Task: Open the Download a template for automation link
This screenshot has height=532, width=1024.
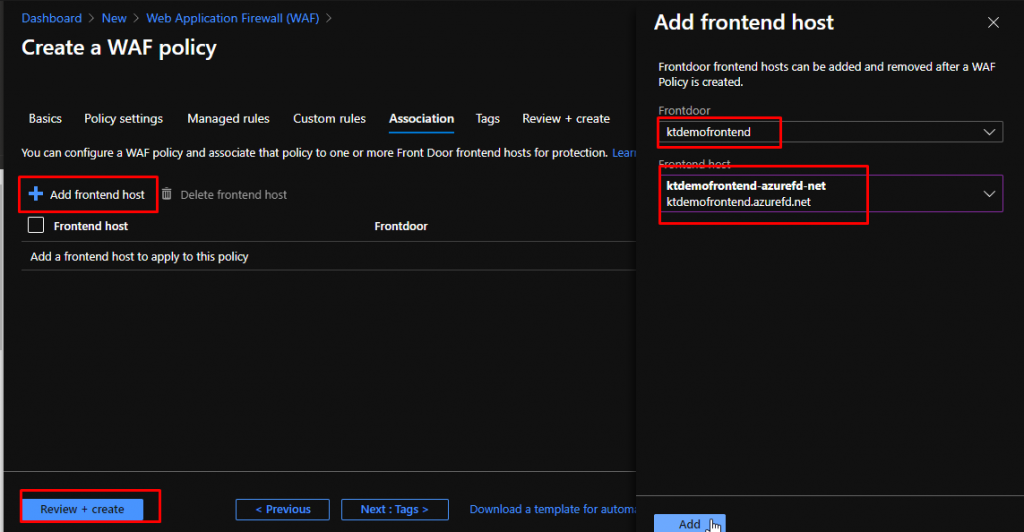Action: [552, 509]
